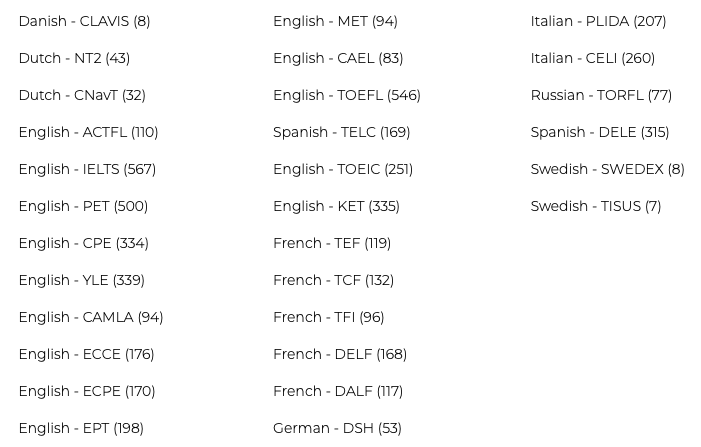Open the English - IELTS (567) link
This screenshot has height=447, width=701.
(x=87, y=170)
